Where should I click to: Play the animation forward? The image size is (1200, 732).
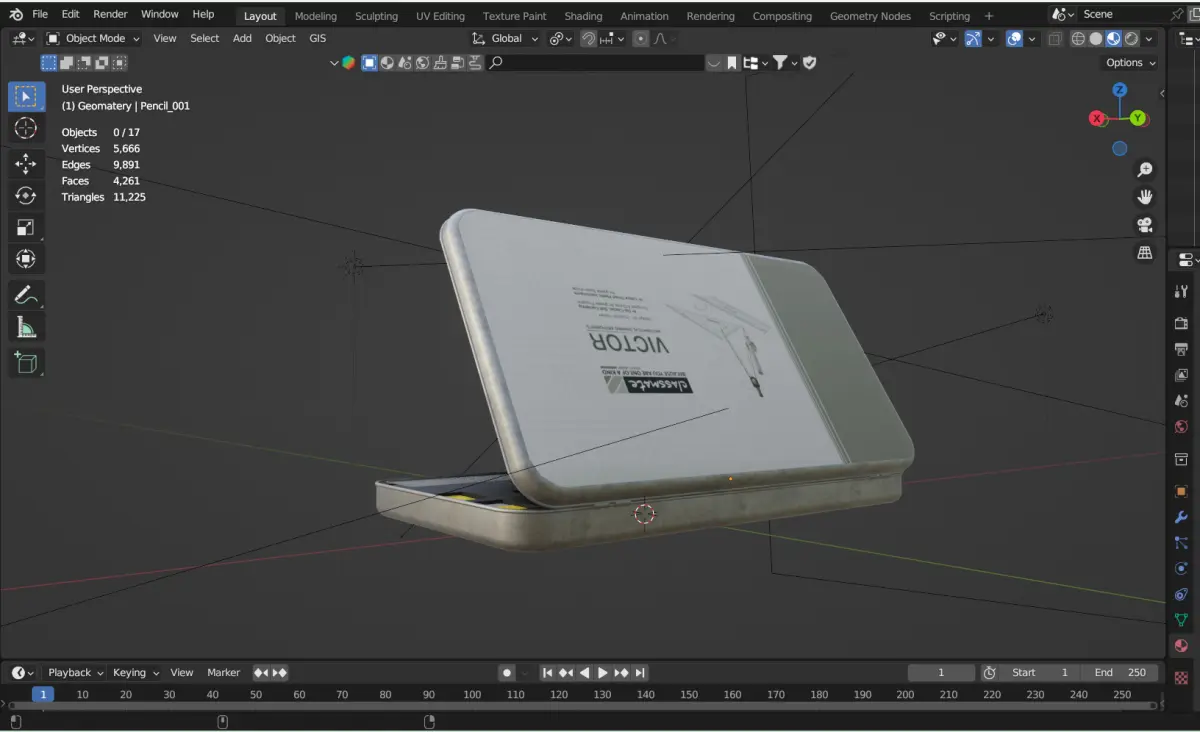coord(603,673)
